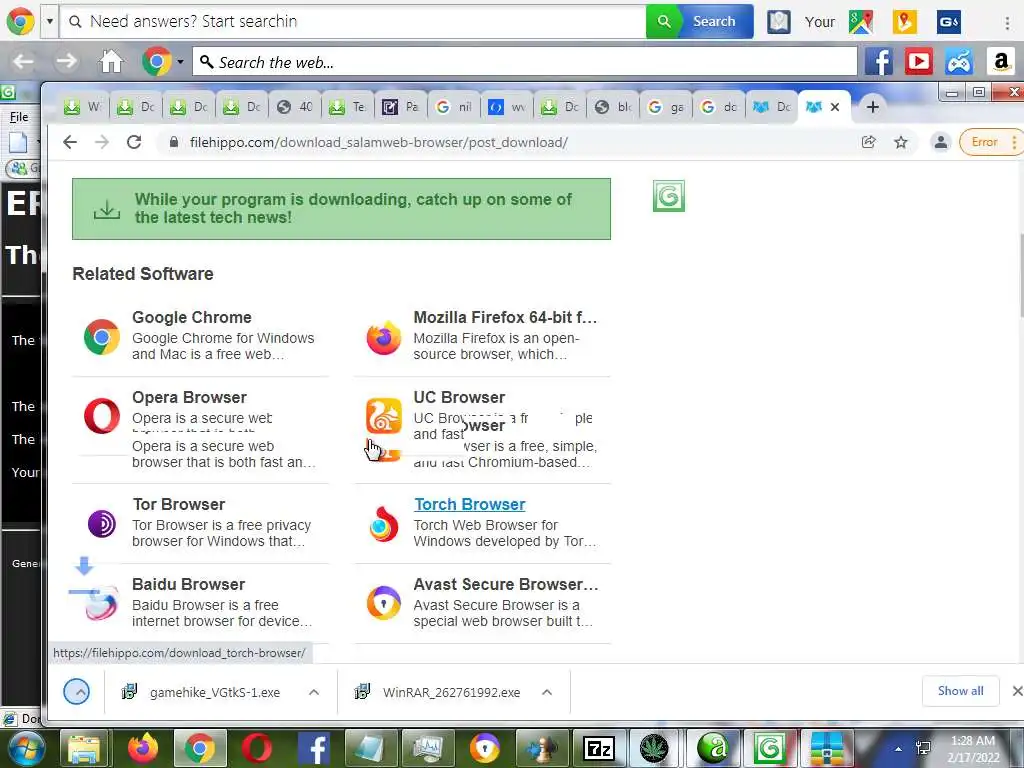Open the Baidu Browser title link
The width and height of the screenshot is (1024, 768).
[x=188, y=584]
